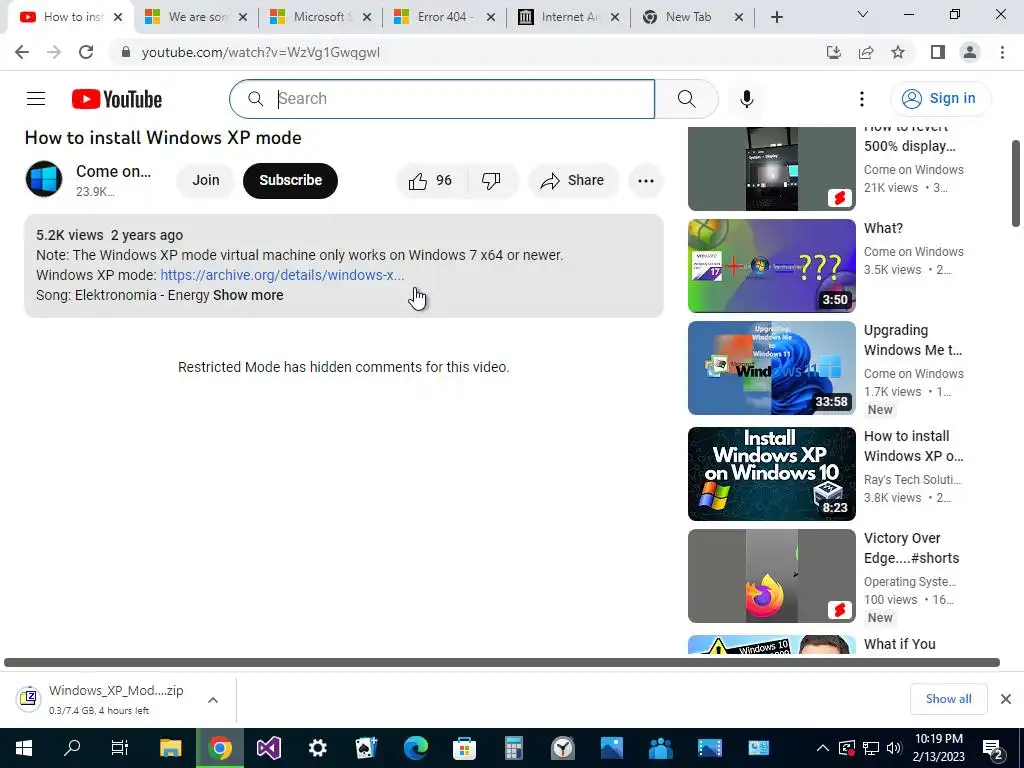Click Show all downloads
Screen dimensions: 1024x768
click(948, 699)
